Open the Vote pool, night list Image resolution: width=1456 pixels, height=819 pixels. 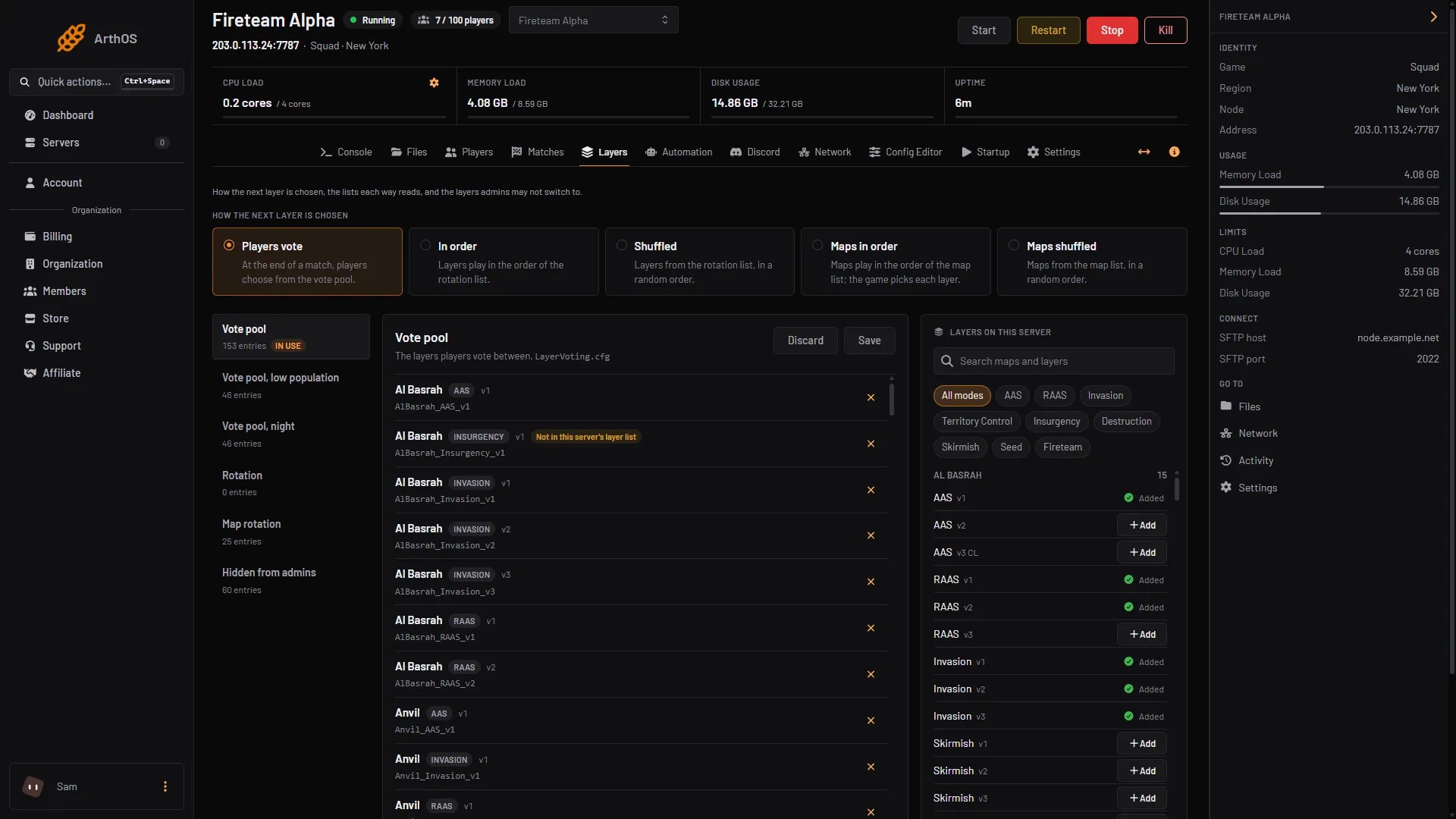291,434
